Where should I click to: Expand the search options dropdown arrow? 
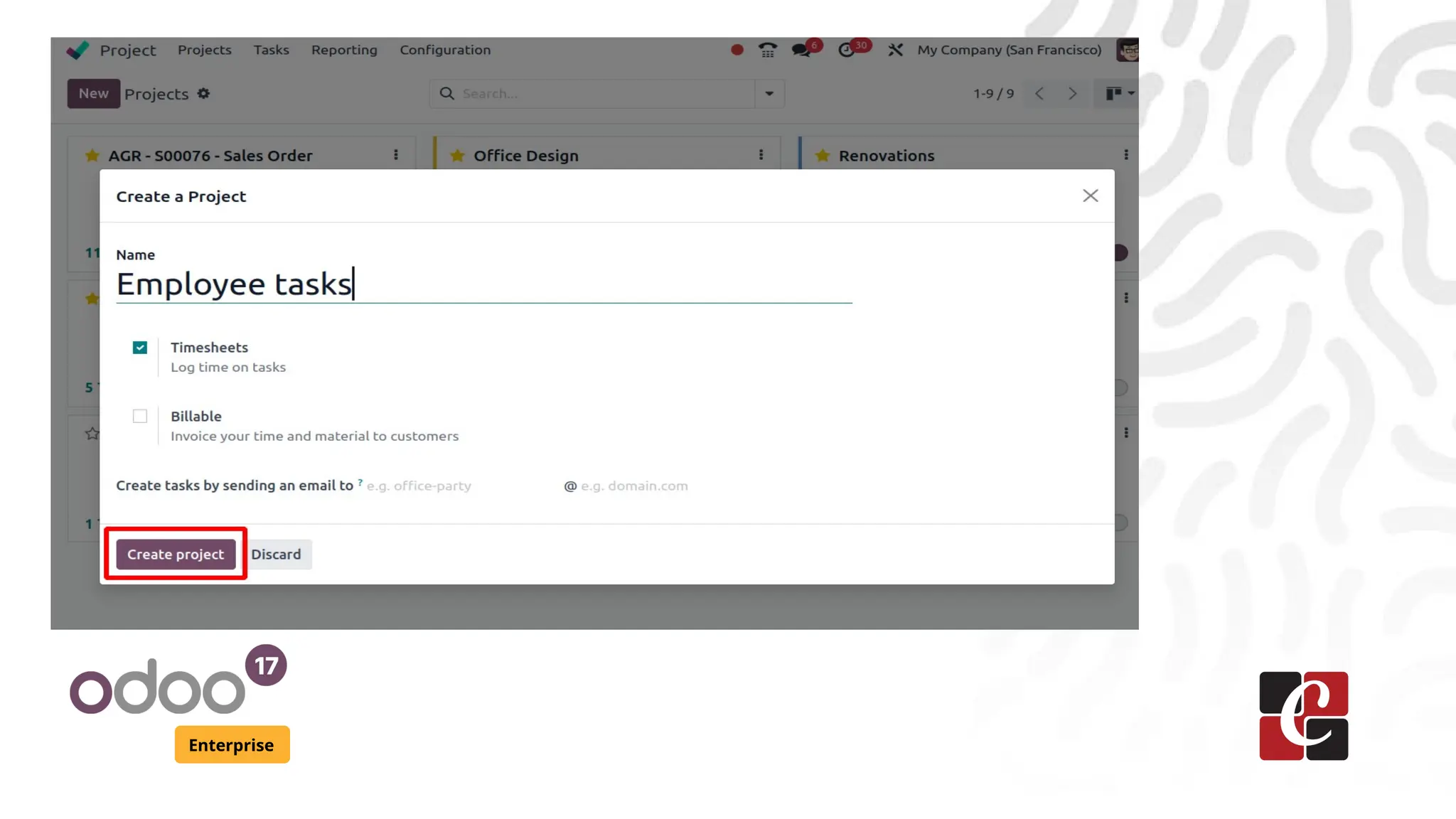click(769, 94)
